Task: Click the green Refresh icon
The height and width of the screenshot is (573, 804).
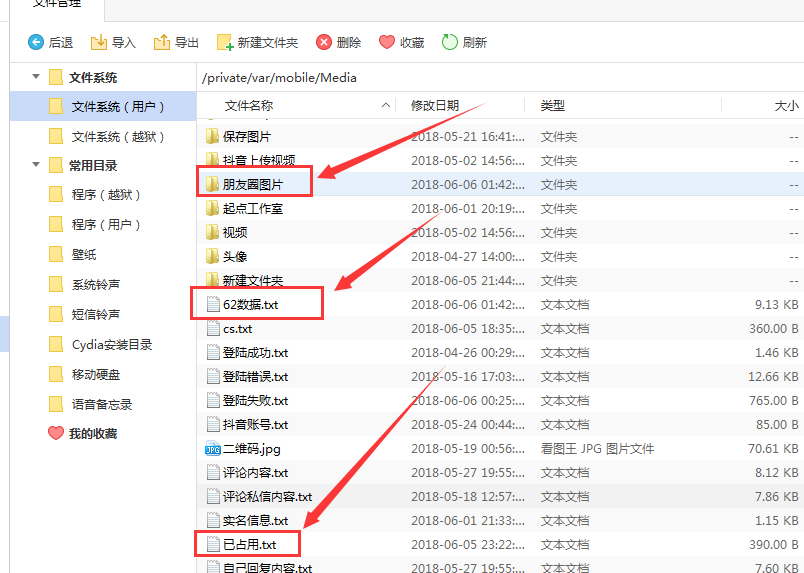Action: [450, 42]
